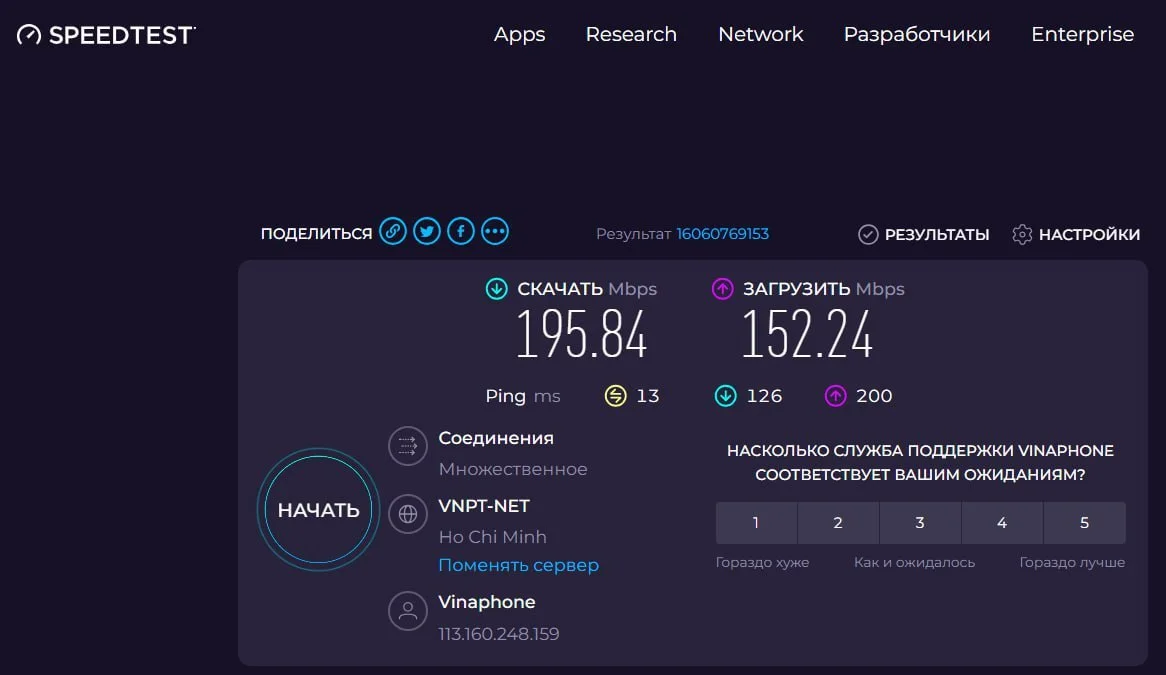Image resolution: width=1166 pixels, height=675 pixels.
Task: Open the Enterprise menu
Action: coord(1083,34)
